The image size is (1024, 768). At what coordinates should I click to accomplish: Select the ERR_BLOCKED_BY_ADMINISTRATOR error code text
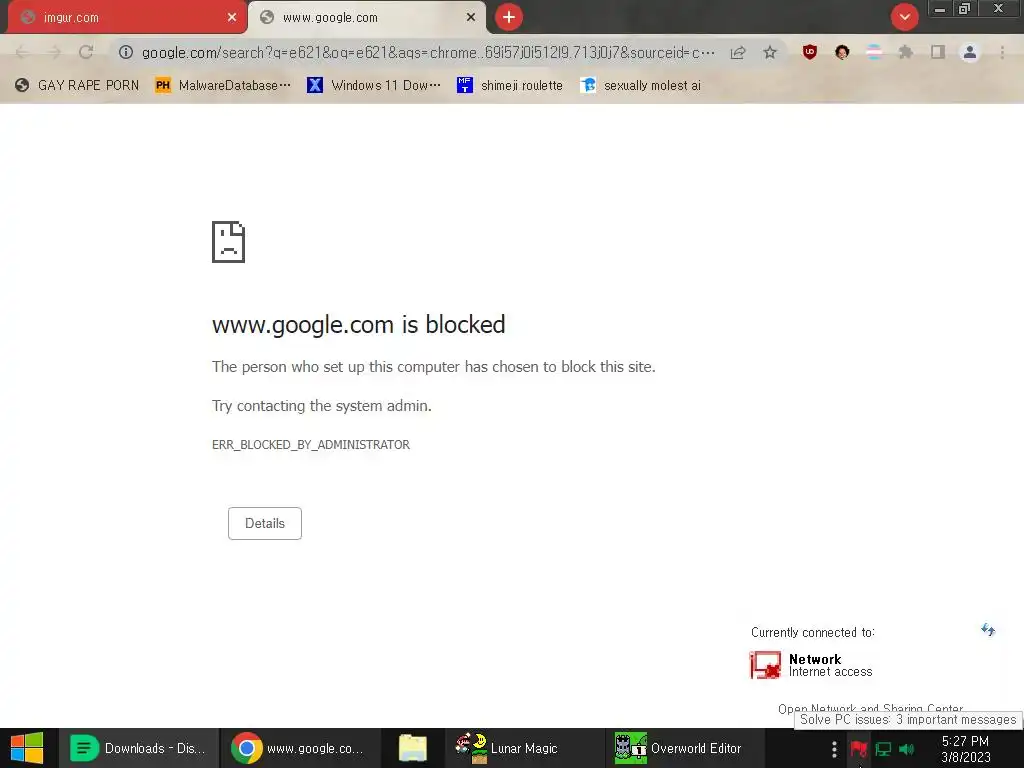click(x=311, y=445)
